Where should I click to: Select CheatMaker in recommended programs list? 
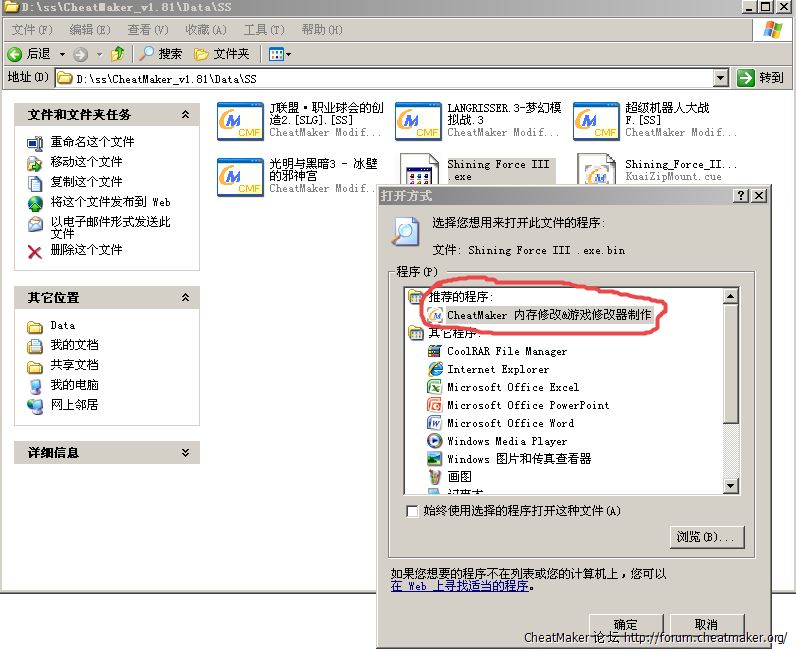click(x=548, y=315)
